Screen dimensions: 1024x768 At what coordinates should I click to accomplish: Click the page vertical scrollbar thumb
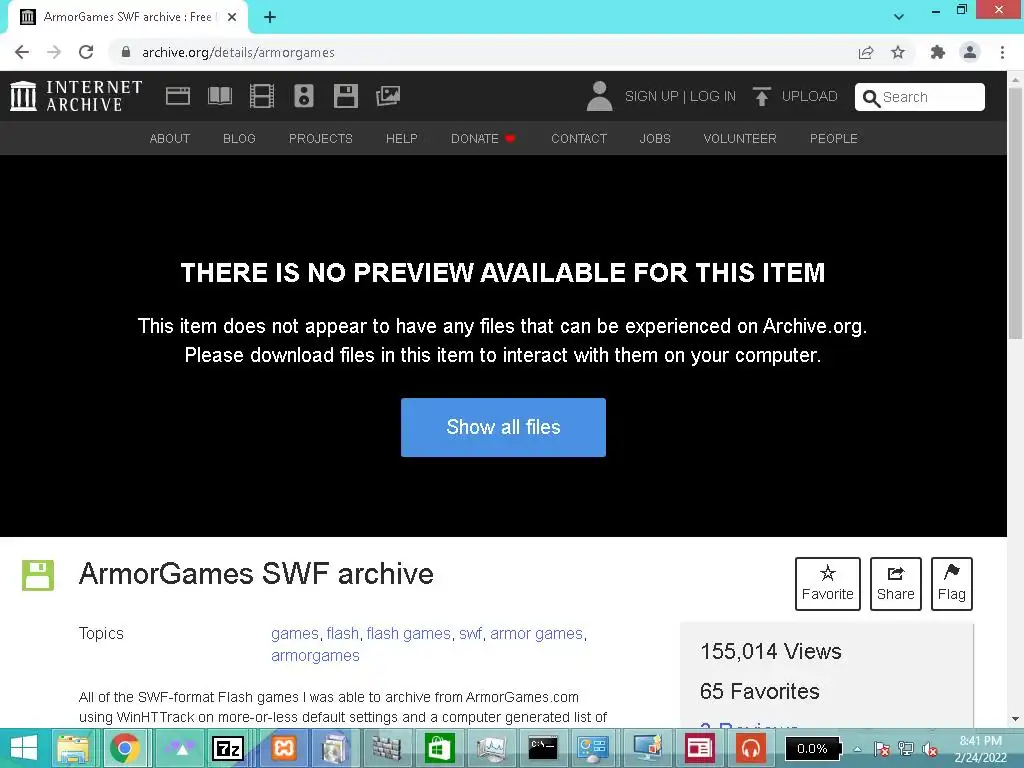point(1016,216)
